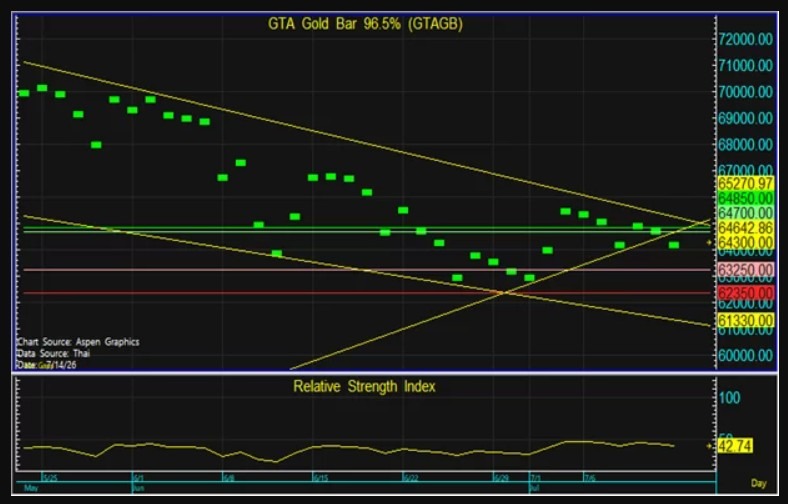Screen dimensions: 788x504
Task: Click the RSI value 42.74 label
Action: tap(735, 446)
